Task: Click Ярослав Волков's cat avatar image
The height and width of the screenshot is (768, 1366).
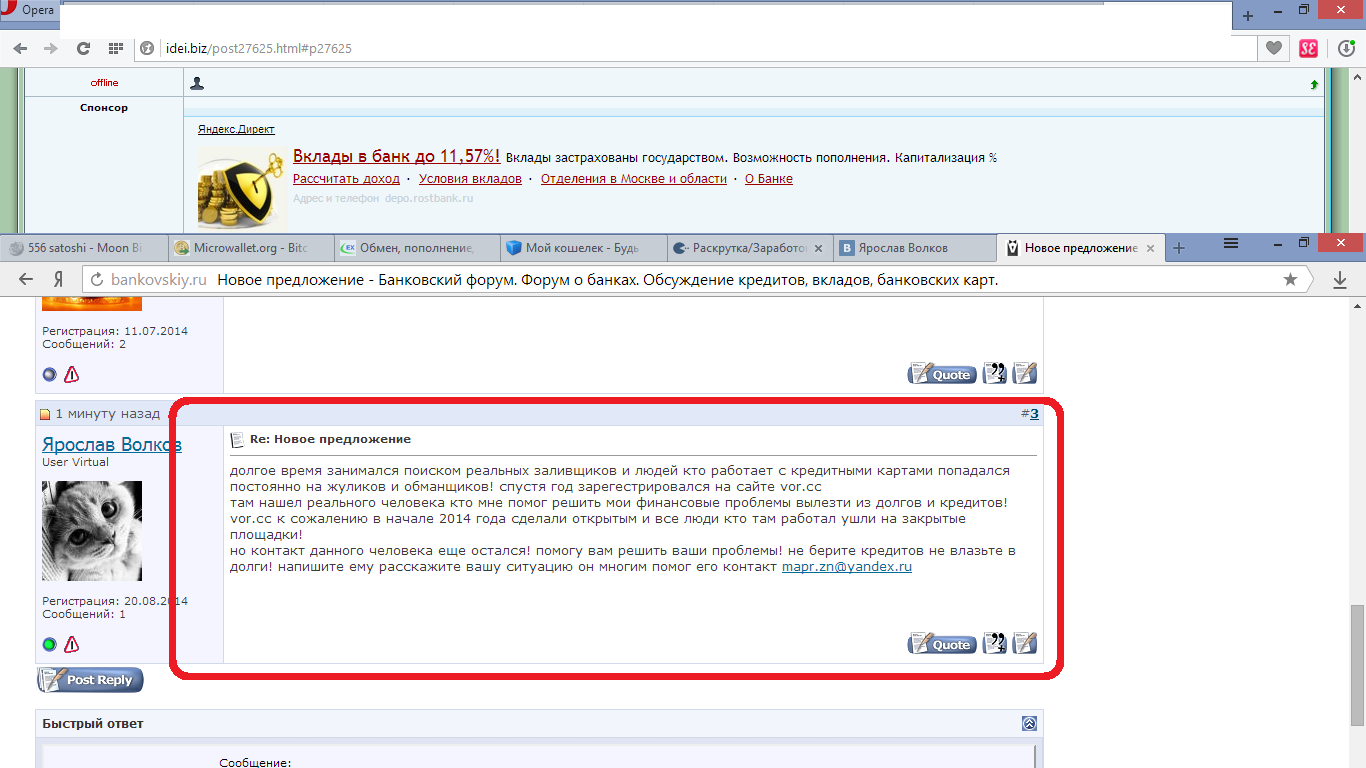Action: pyautogui.click(x=92, y=531)
